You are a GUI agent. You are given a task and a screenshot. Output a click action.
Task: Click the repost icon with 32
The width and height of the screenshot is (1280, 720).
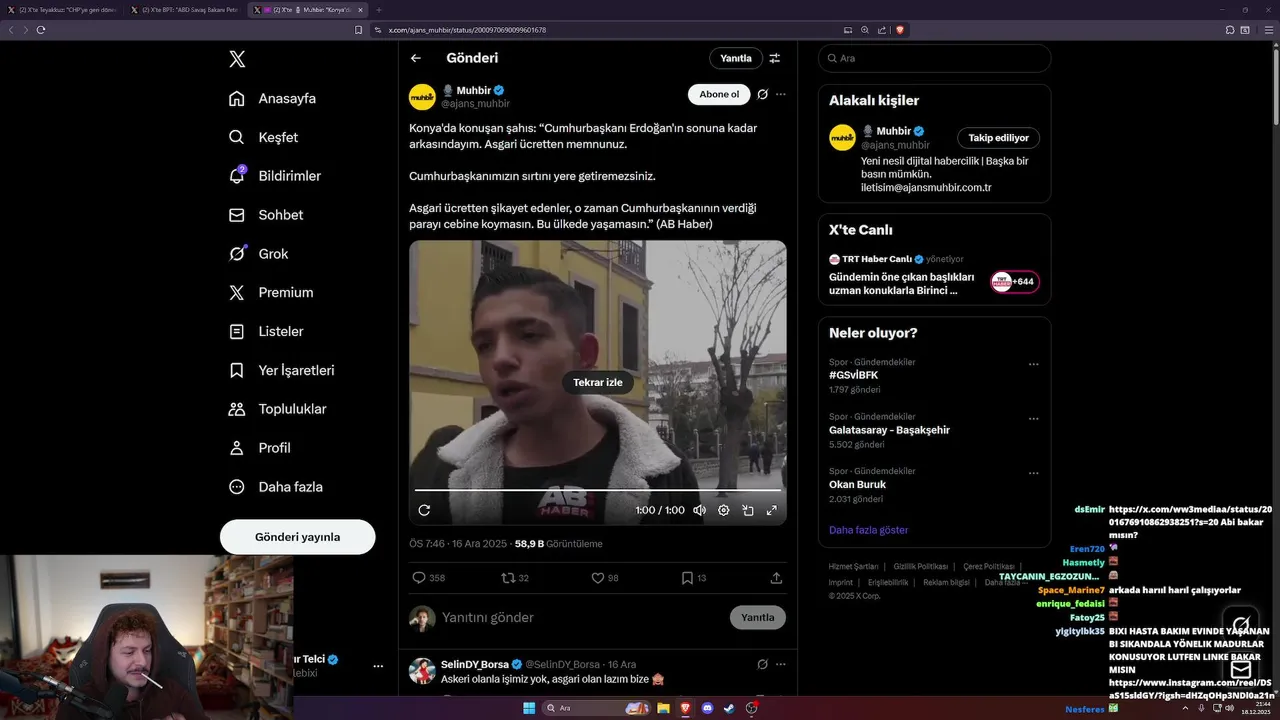[x=508, y=578]
